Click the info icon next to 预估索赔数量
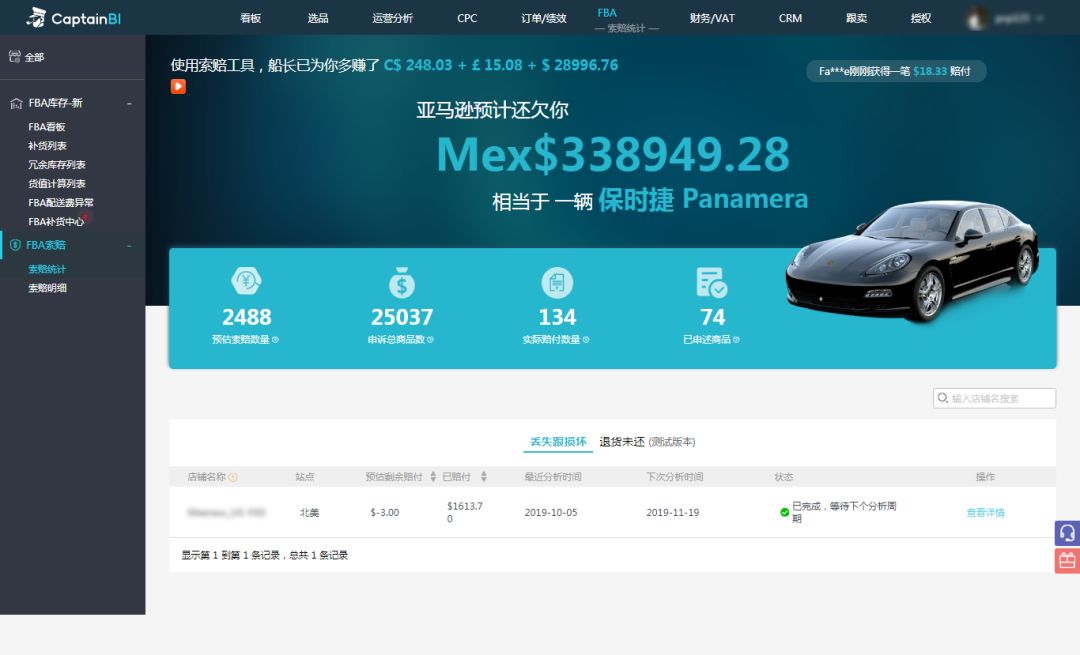Screen dimensions: 1080x655 coord(276,340)
